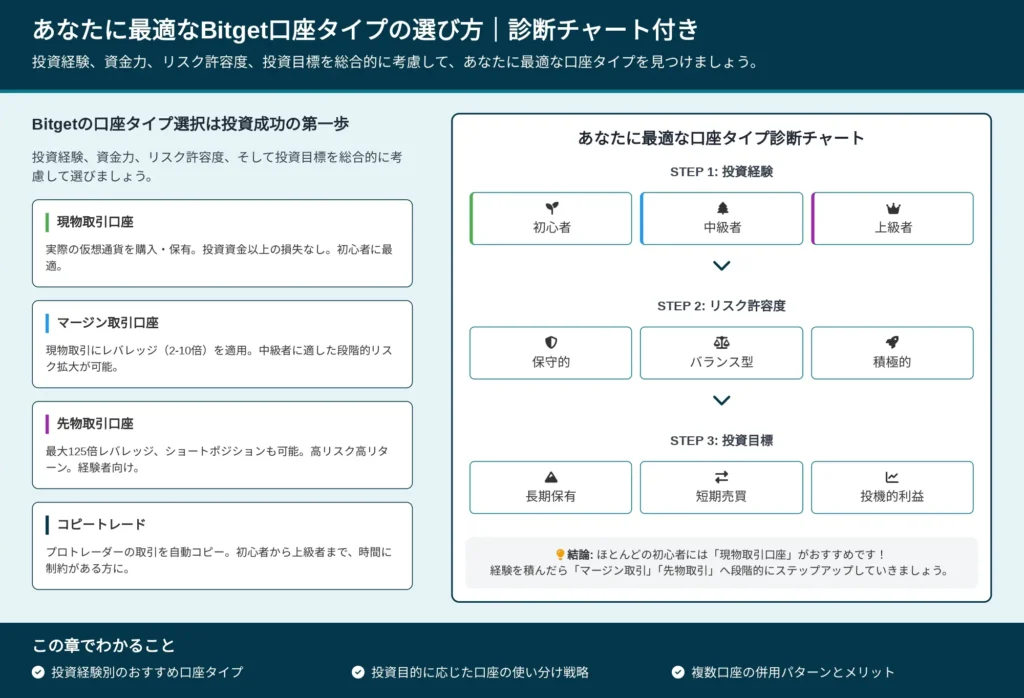Viewport: 1024px width, 698px height.
Task: Click the chart title あなたに最適な口座タイプ診断チャート
Action: pyautogui.click(x=722, y=138)
